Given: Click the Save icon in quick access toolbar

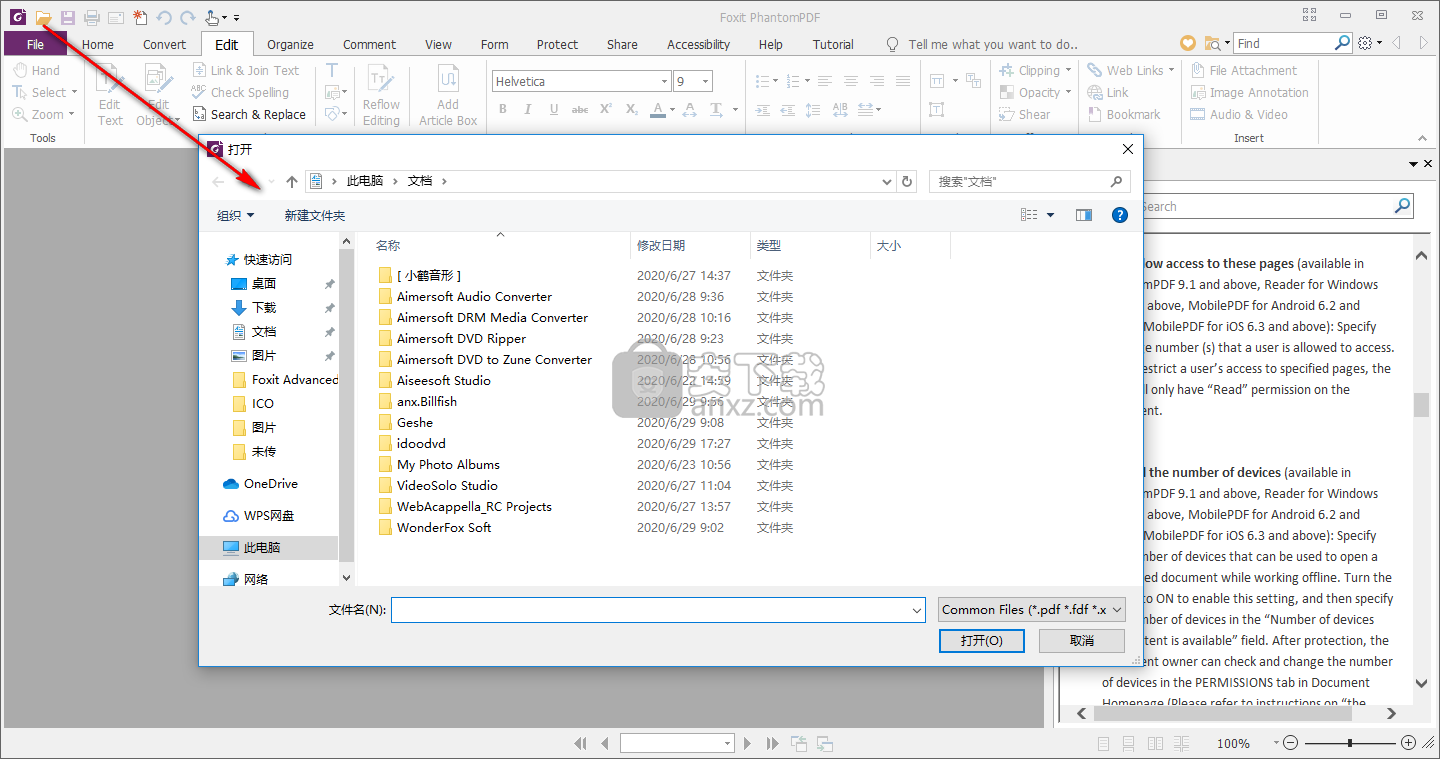Looking at the screenshot, I should [68, 17].
